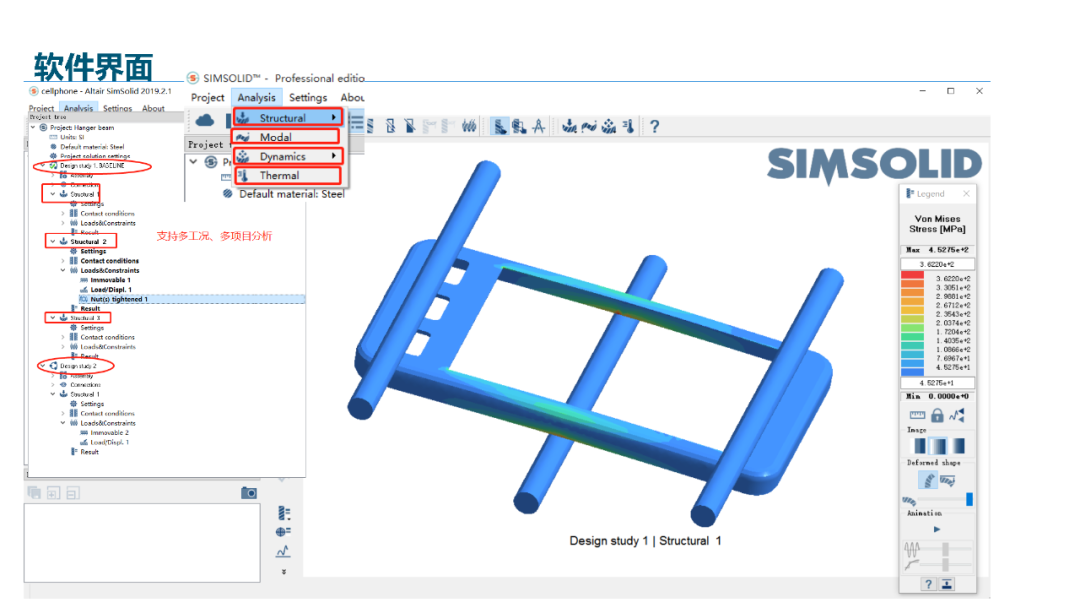Collapse the Design study 2 node

[43, 366]
